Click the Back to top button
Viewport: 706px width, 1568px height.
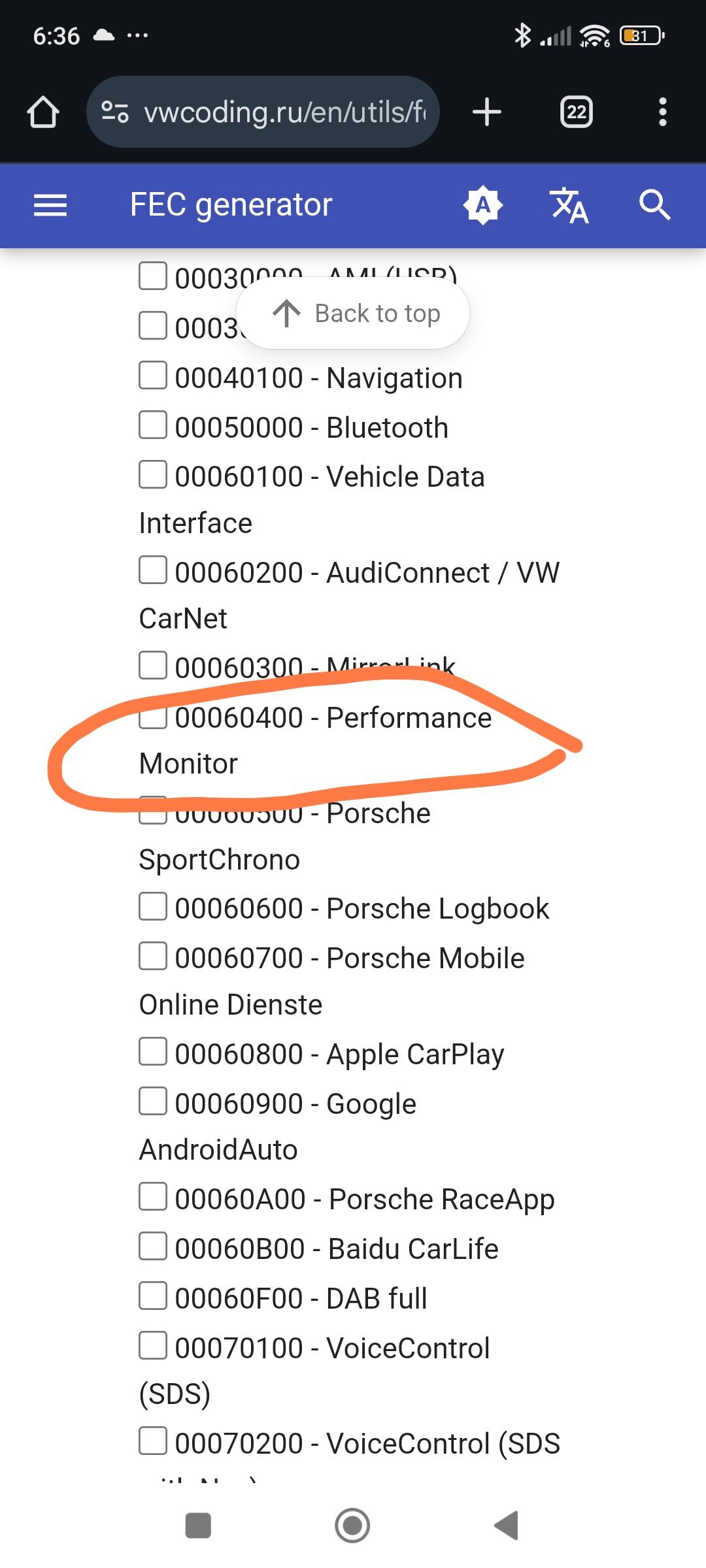(x=353, y=313)
